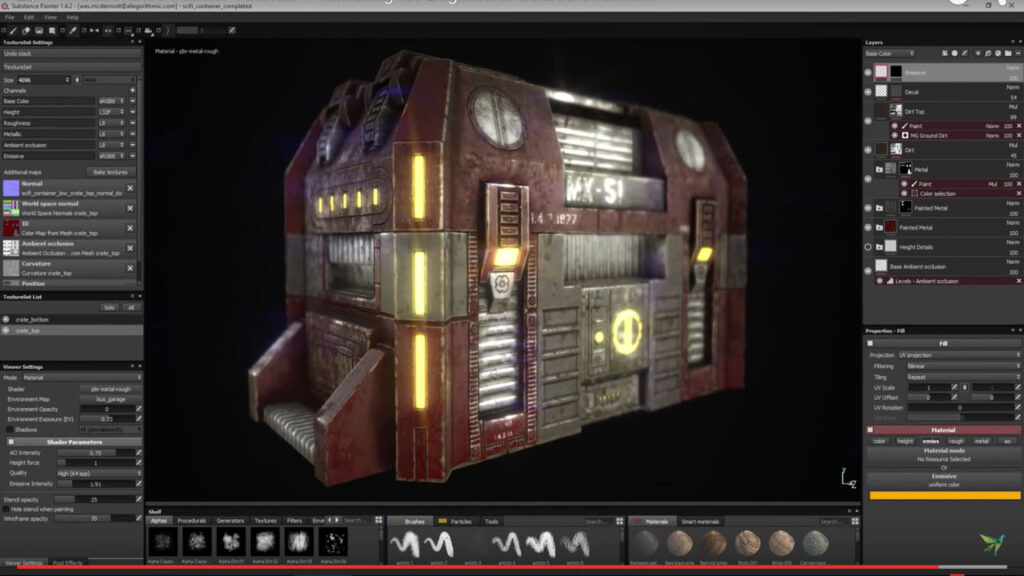Add a new channel with plus icon
This screenshot has width=1024, height=576.
click(133, 90)
